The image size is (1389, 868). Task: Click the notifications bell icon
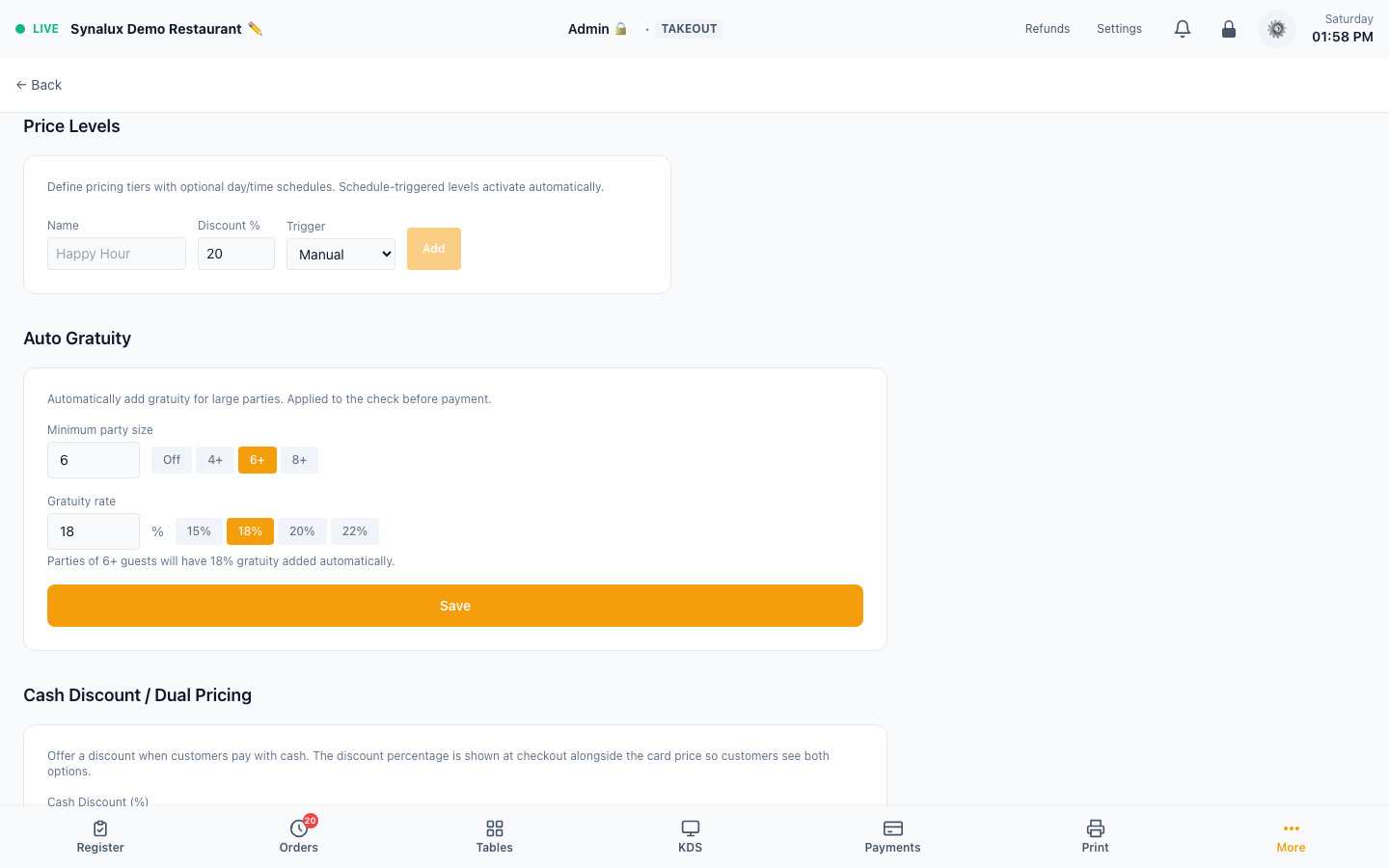click(x=1183, y=29)
